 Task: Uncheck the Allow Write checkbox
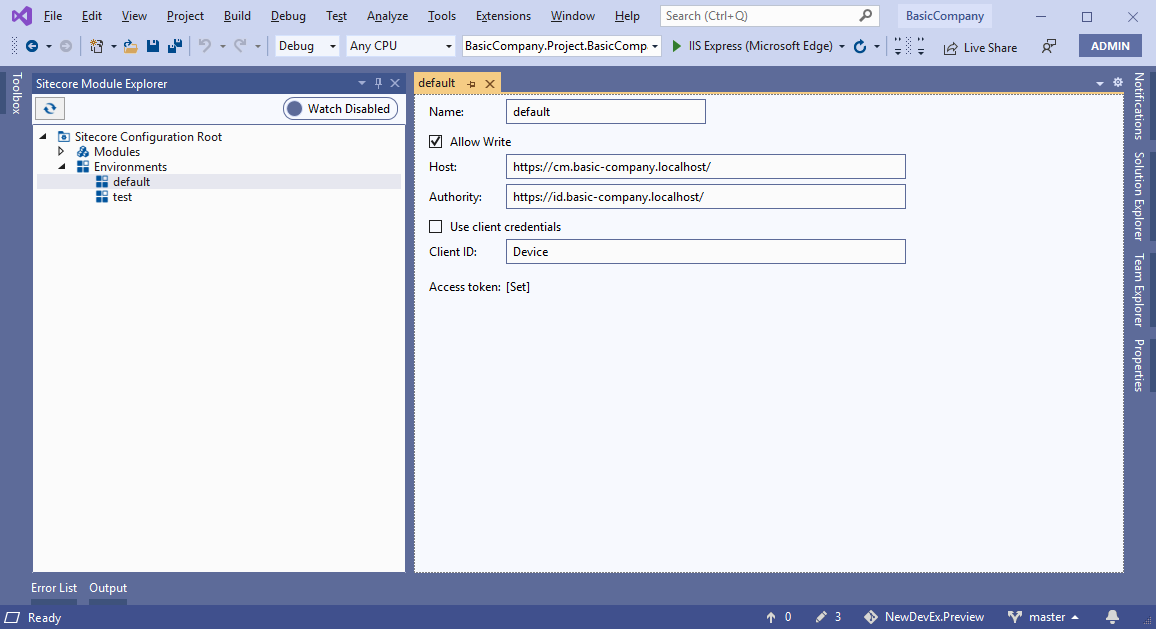coord(436,141)
